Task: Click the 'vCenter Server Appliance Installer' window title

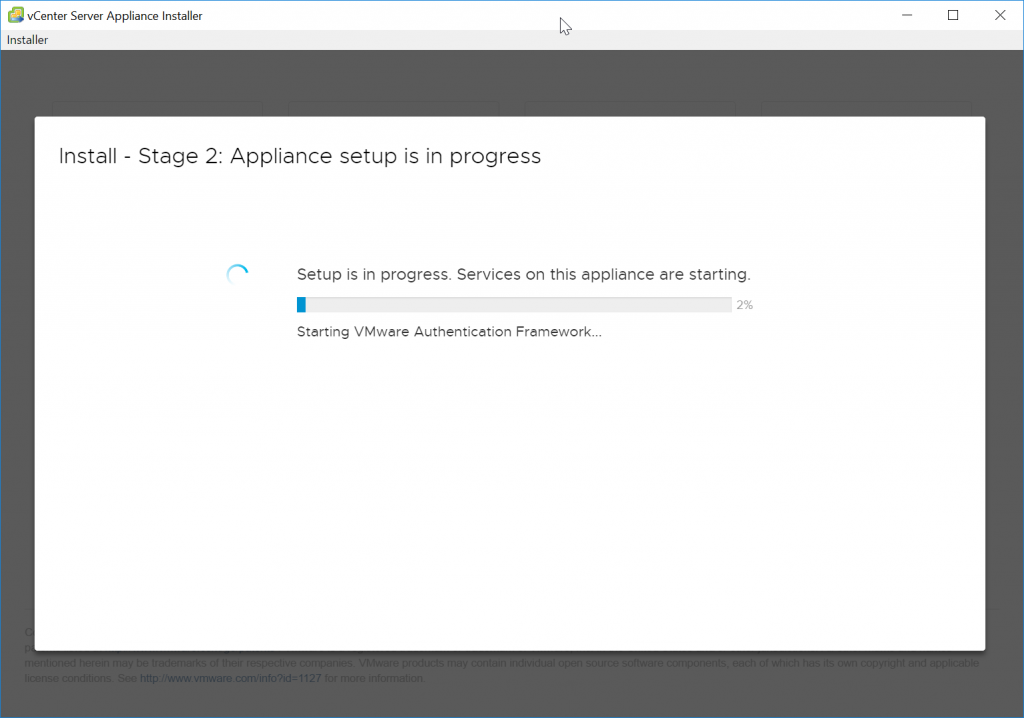Action: pyautogui.click(x=115, y=16)
